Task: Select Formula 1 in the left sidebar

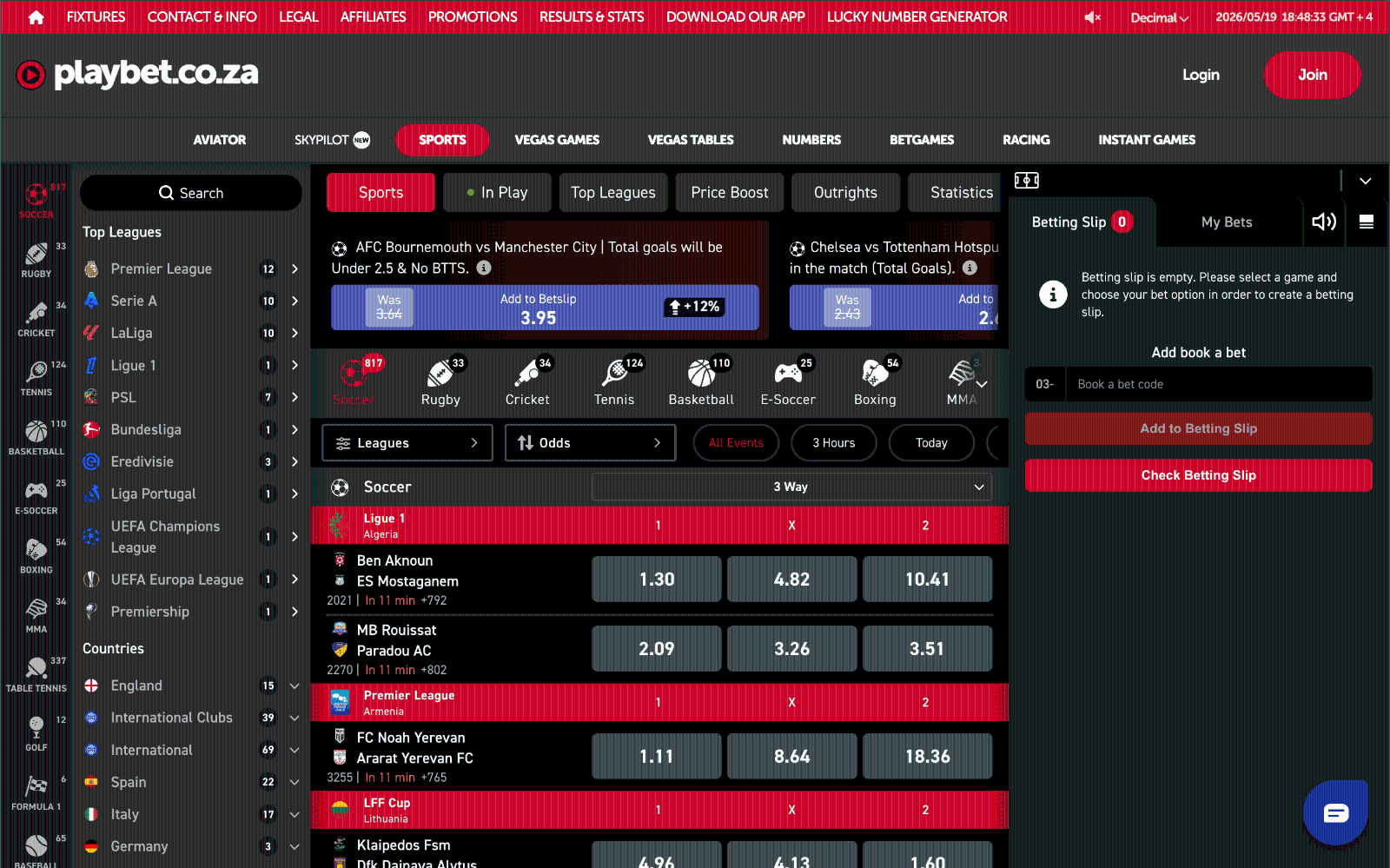Action: (x=36, y=792)
